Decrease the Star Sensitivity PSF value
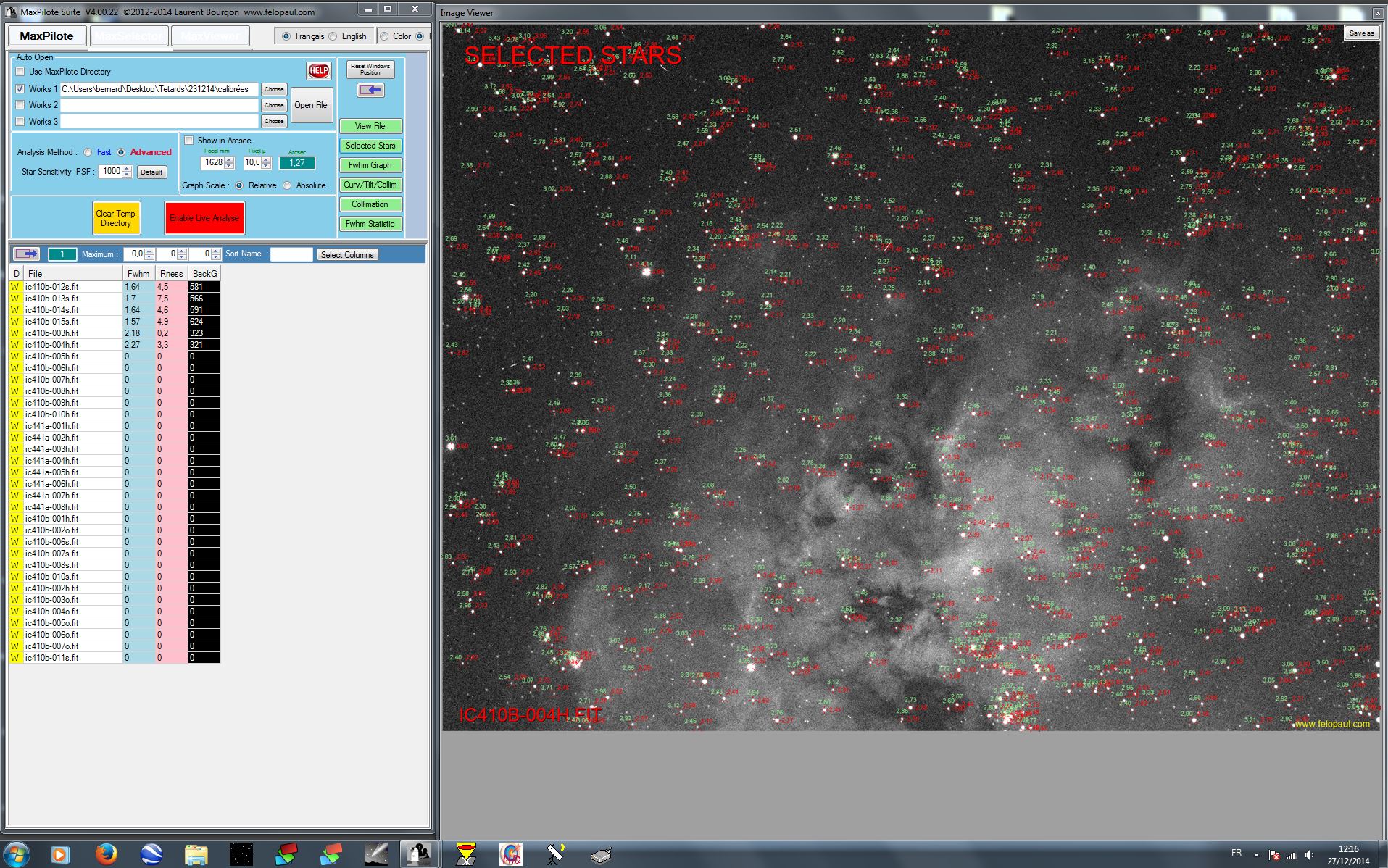The width and height of the screenshot is (1388, 868). click(x=127, y=175)
